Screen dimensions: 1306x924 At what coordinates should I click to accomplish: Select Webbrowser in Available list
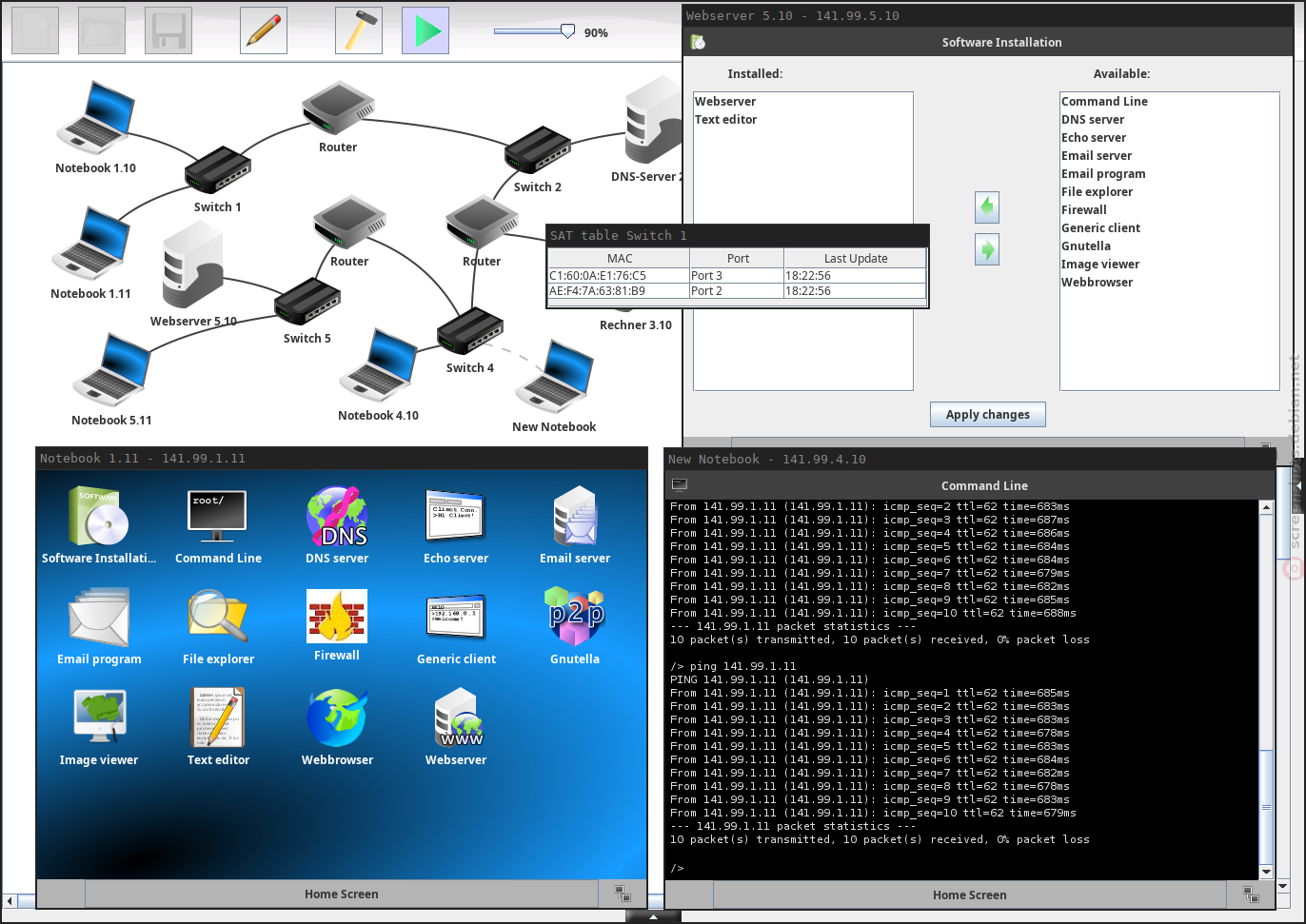pyautogui.click(x=1098, y=282)
